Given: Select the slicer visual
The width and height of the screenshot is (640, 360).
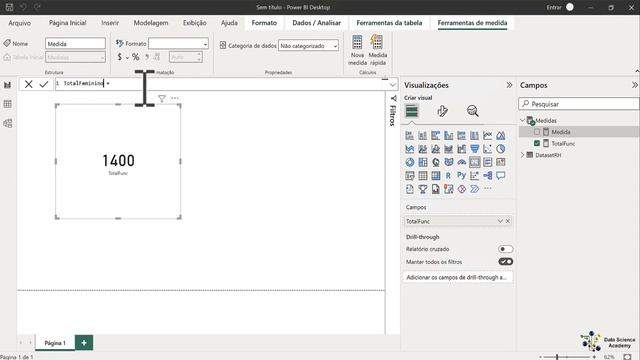Looking at the screenshot, I should [x=409, y=176].
